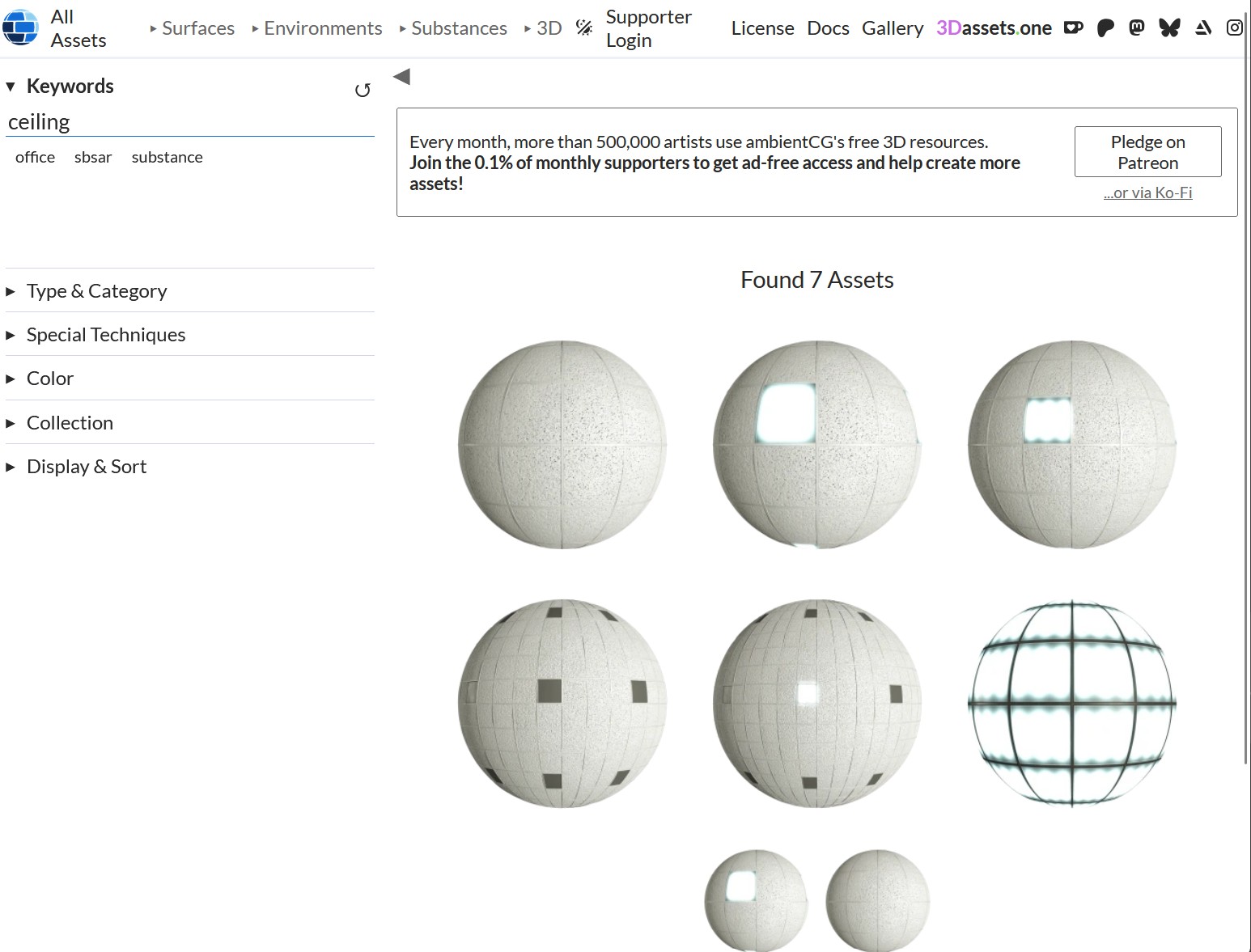This screenshot has height=952, width=1251.
Task: Open the Mastodon social icon
Action: coord(1137,28)
